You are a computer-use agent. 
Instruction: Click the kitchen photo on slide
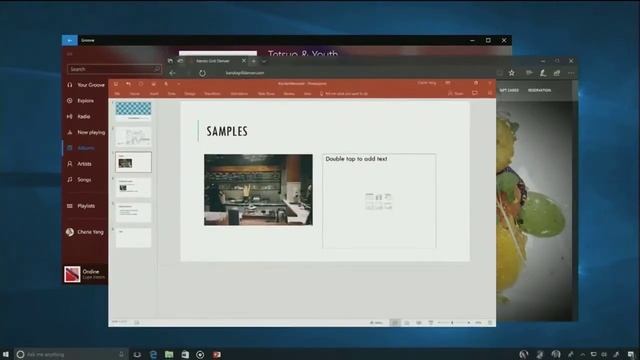(x=258, y=190)
